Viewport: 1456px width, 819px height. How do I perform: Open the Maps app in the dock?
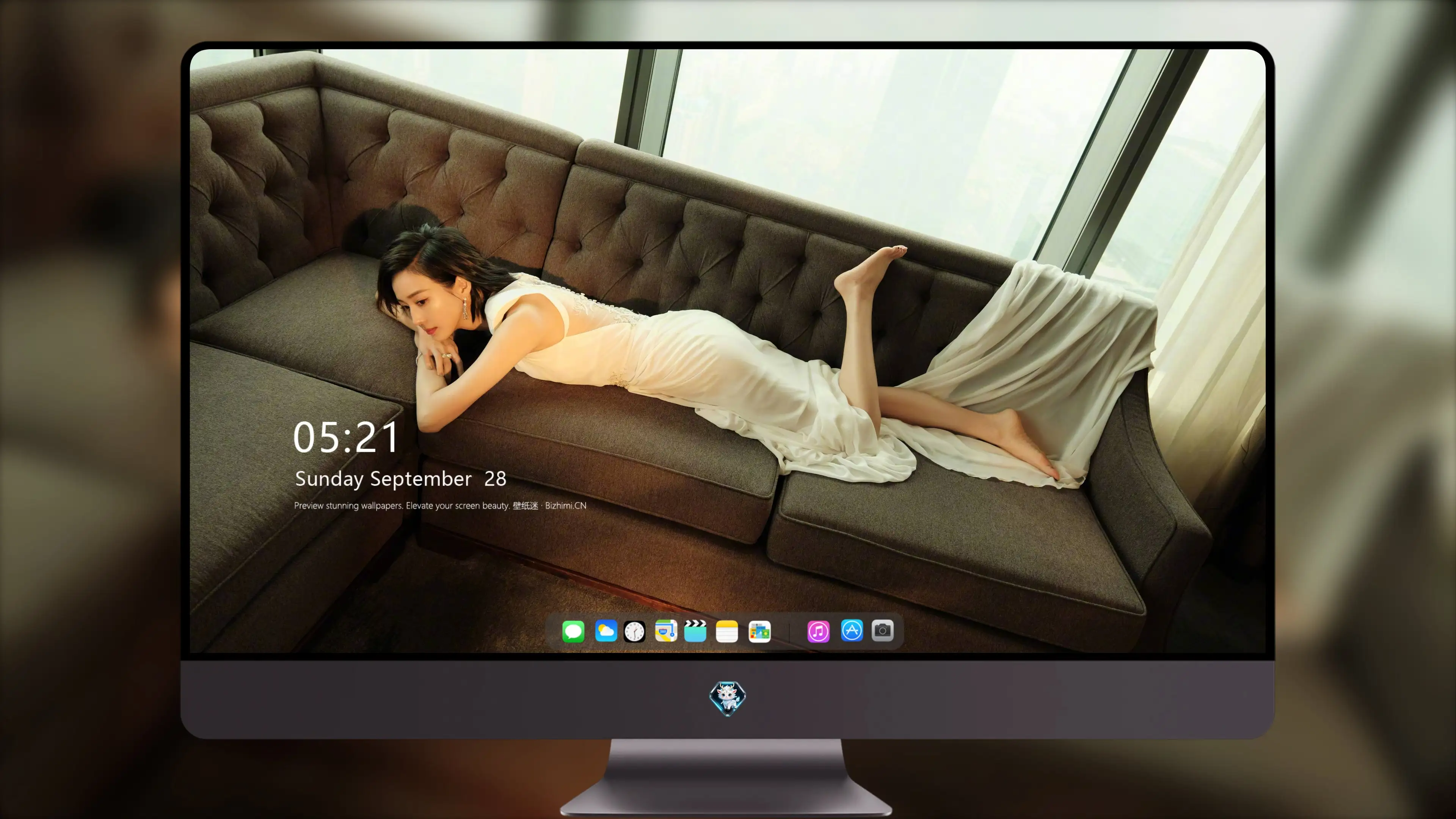[x=666, y=631]
